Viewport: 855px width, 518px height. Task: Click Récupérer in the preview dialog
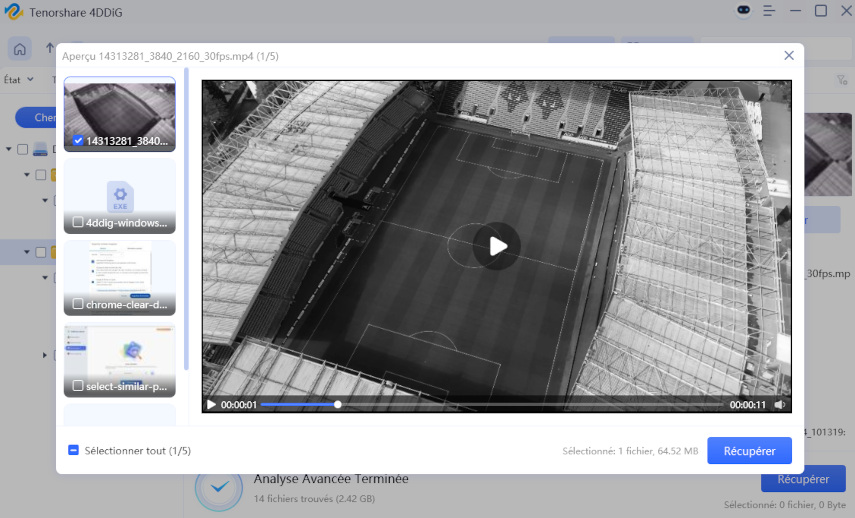749,451
